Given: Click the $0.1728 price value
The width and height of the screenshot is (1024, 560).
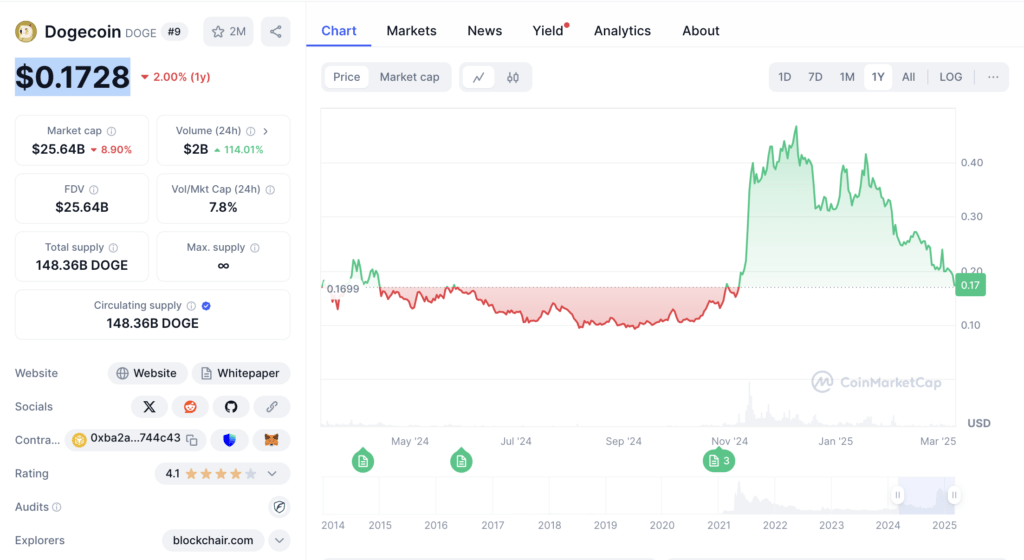Looking at the screenshot, I should point(72,77).
